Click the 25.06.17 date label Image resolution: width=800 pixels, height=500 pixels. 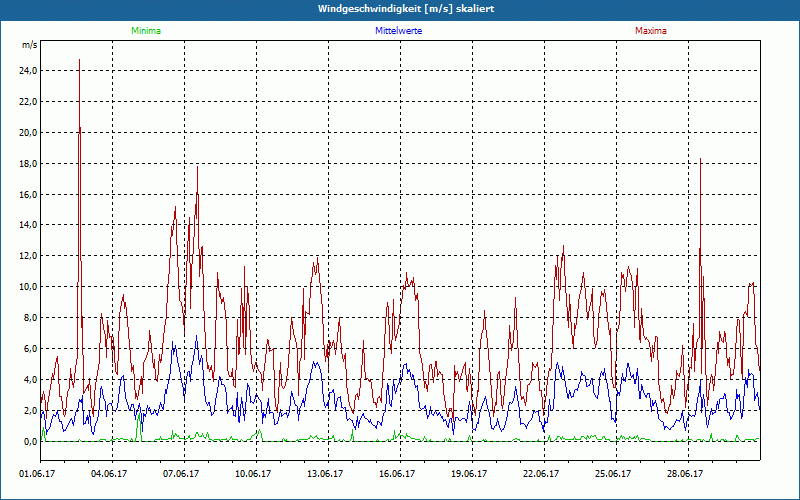point(613,474)
